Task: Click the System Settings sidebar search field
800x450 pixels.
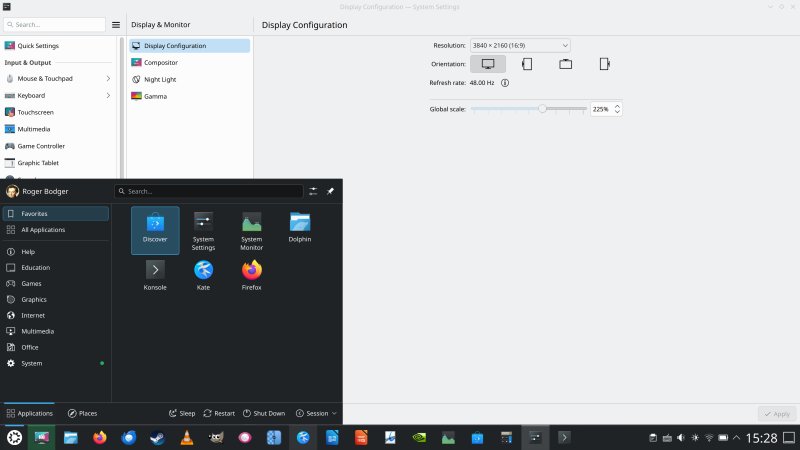Action: 55,24
